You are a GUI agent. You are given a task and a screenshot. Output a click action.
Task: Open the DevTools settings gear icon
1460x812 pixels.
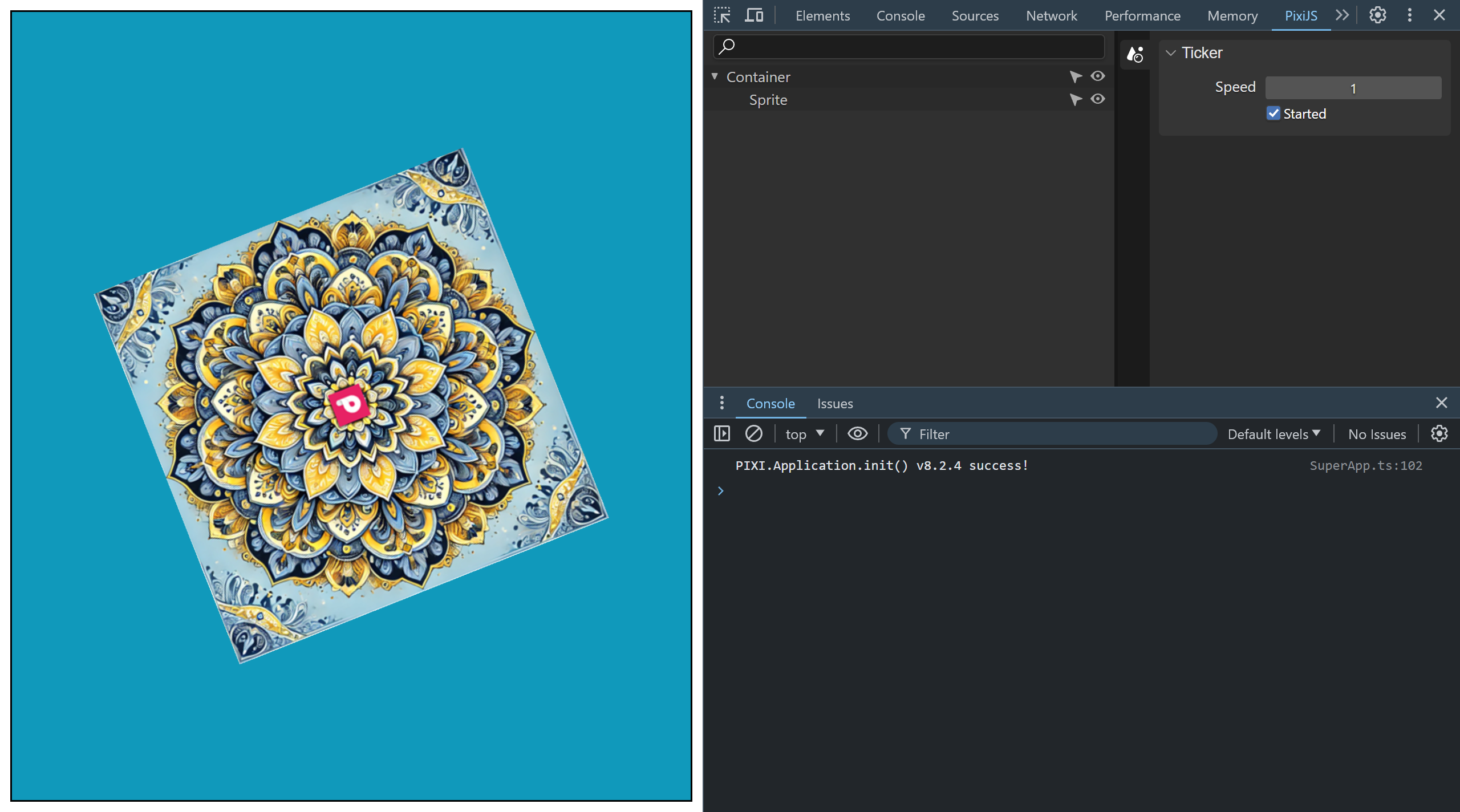coord(1378,14)
